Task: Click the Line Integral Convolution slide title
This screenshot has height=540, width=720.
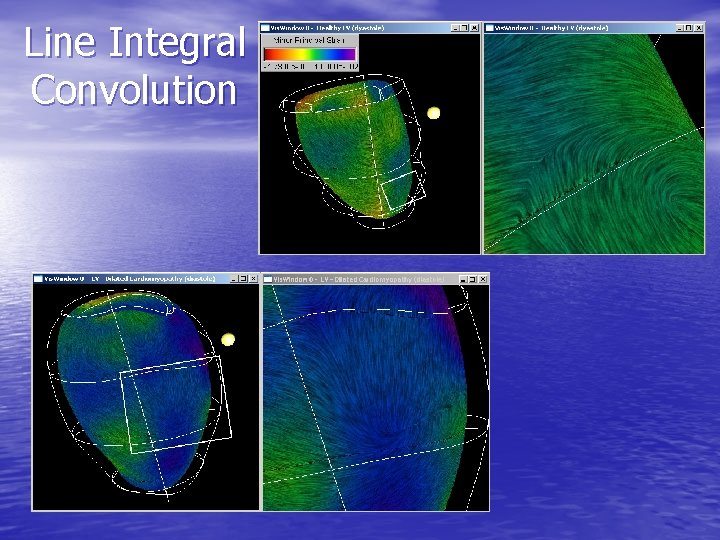Action: pyautogui.click(x=135, y=65)
